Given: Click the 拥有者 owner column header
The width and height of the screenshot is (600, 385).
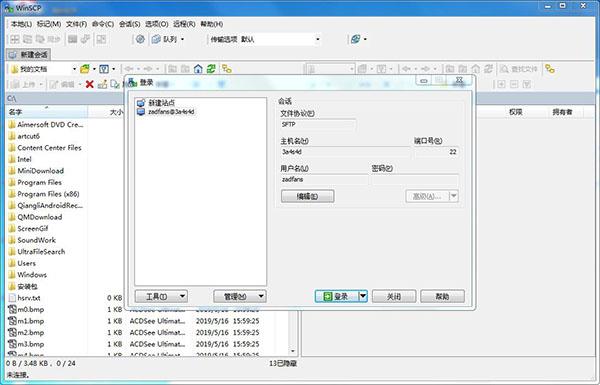Looking at the screenshot, I should pyautogui.click(x=562, y=112).
